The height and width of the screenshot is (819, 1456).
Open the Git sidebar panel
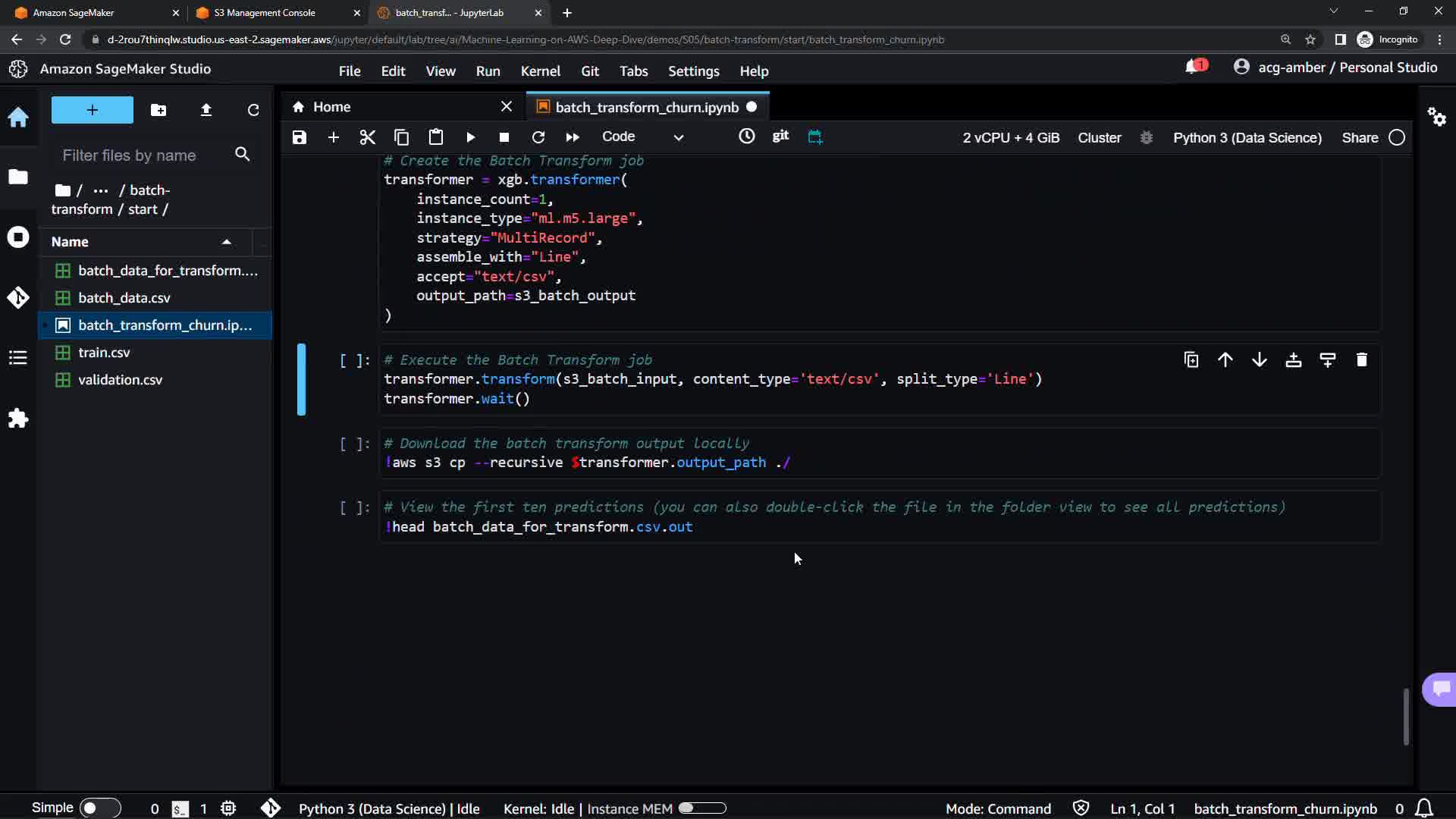[x=18, y=297]
